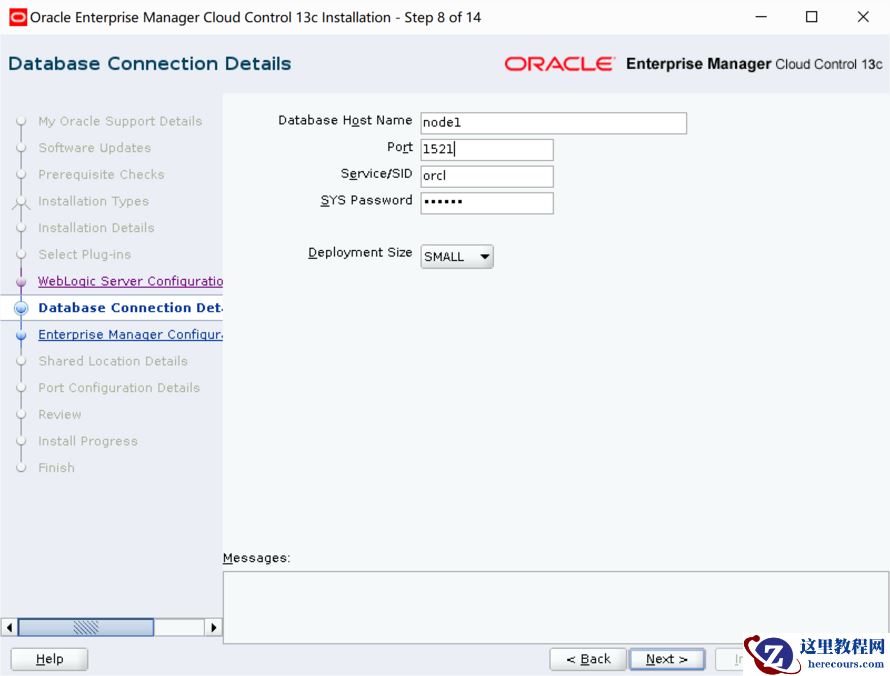Click 'Installation Details' step text
The width and height of the screenshot is (890, 676).
click(96, 228)
